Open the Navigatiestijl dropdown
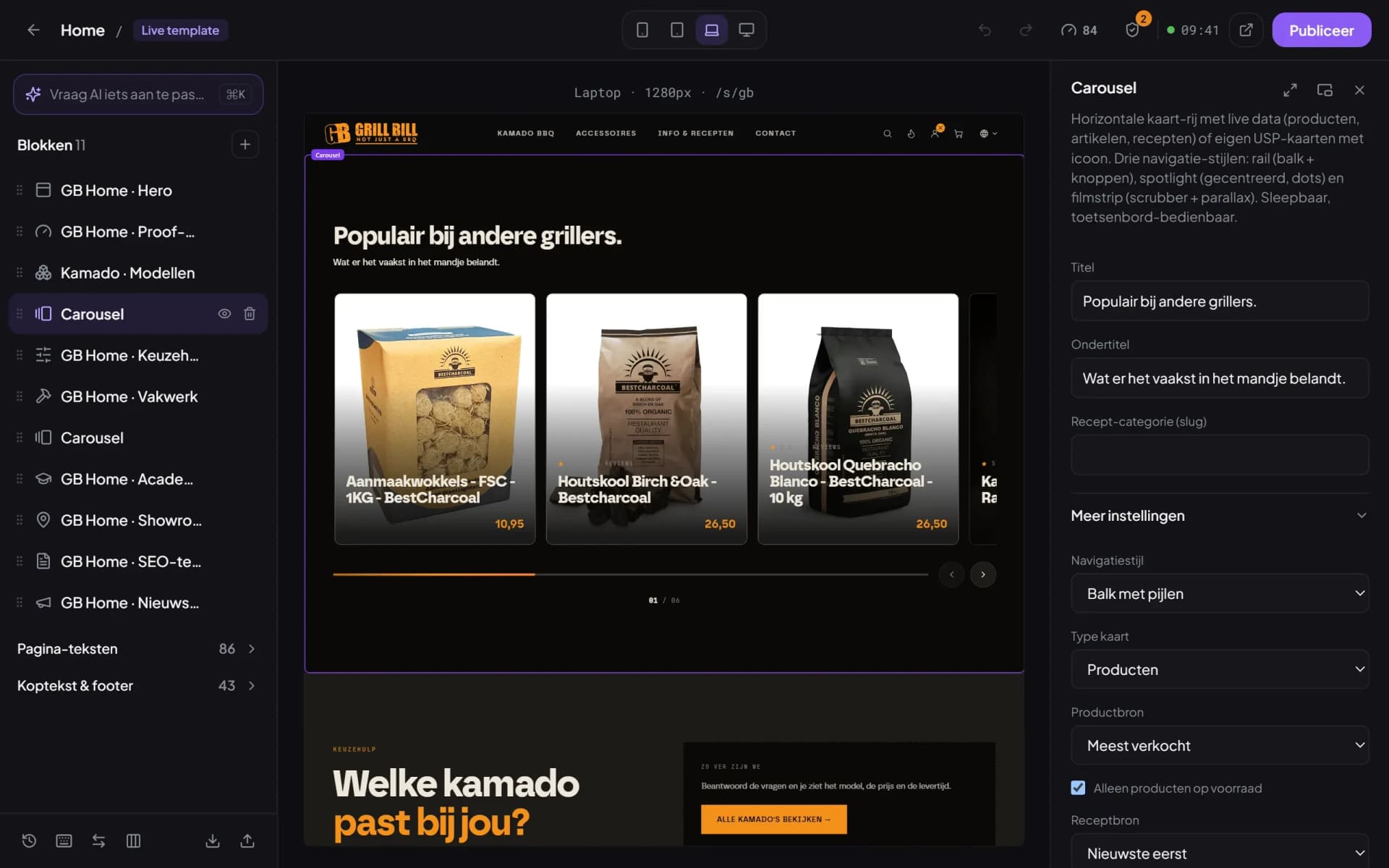The height and width of the screenshot is (868, 1389). [x=1220, y=593]
